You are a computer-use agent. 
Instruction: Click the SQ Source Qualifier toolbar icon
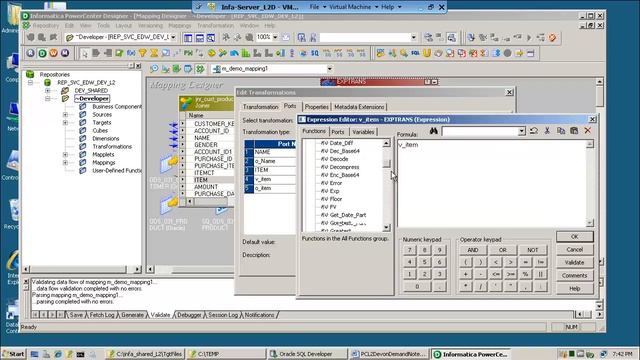click(x=315, y=53)
